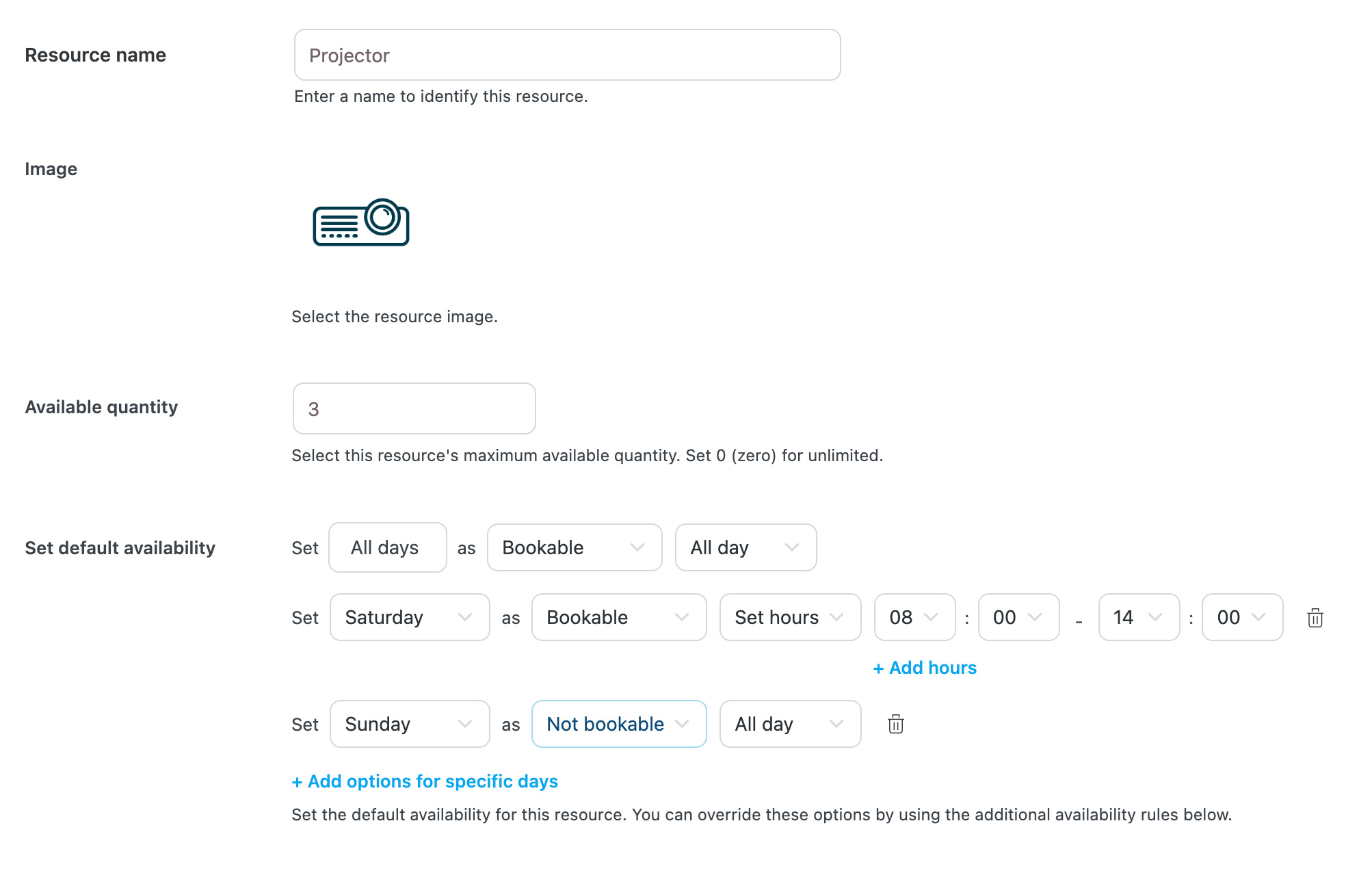This screenshot has width=1372, height=884.
Task: Click the All days button
Action: [387, 547]
